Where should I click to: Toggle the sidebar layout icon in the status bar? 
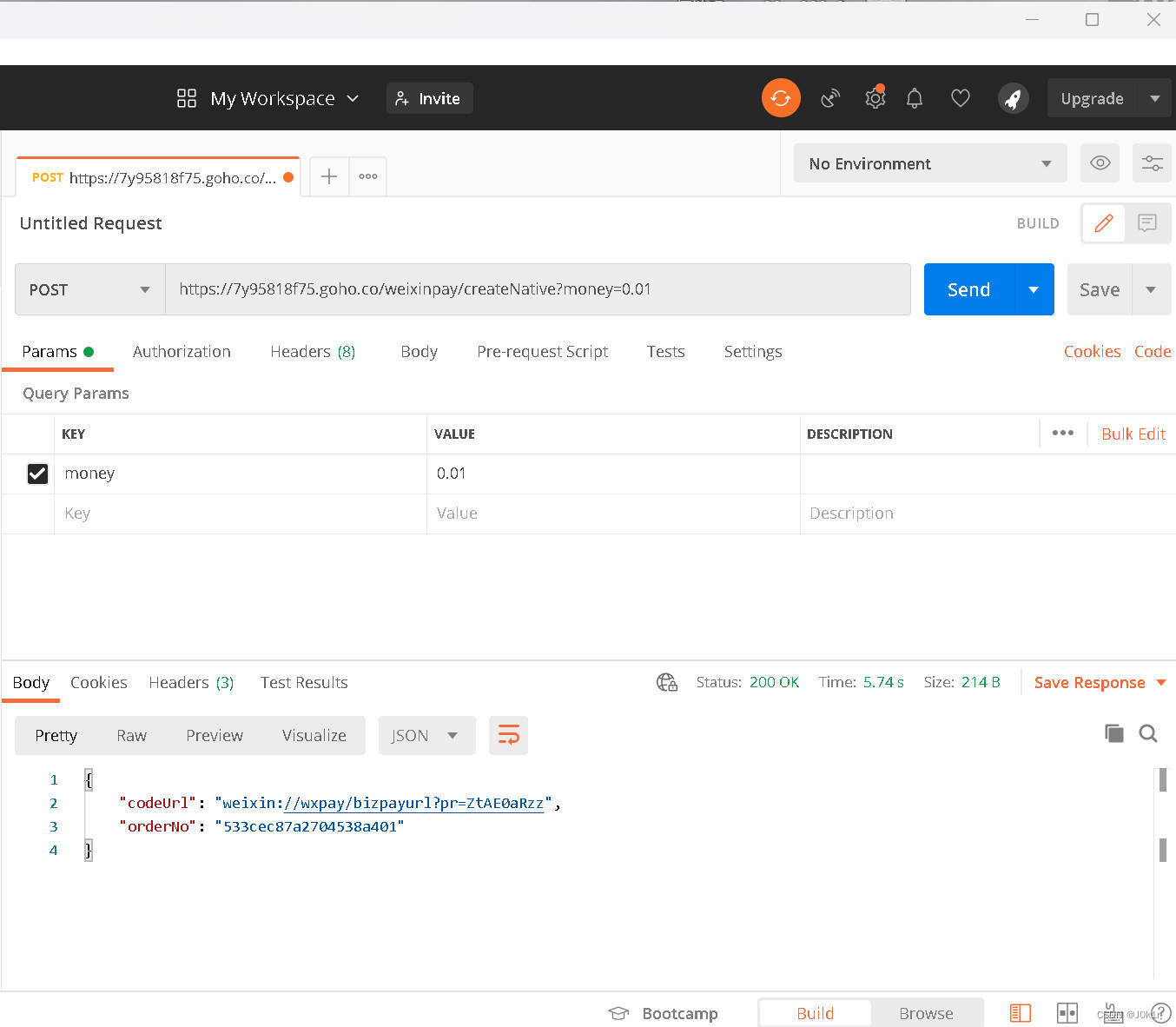pos(1021,1013)
